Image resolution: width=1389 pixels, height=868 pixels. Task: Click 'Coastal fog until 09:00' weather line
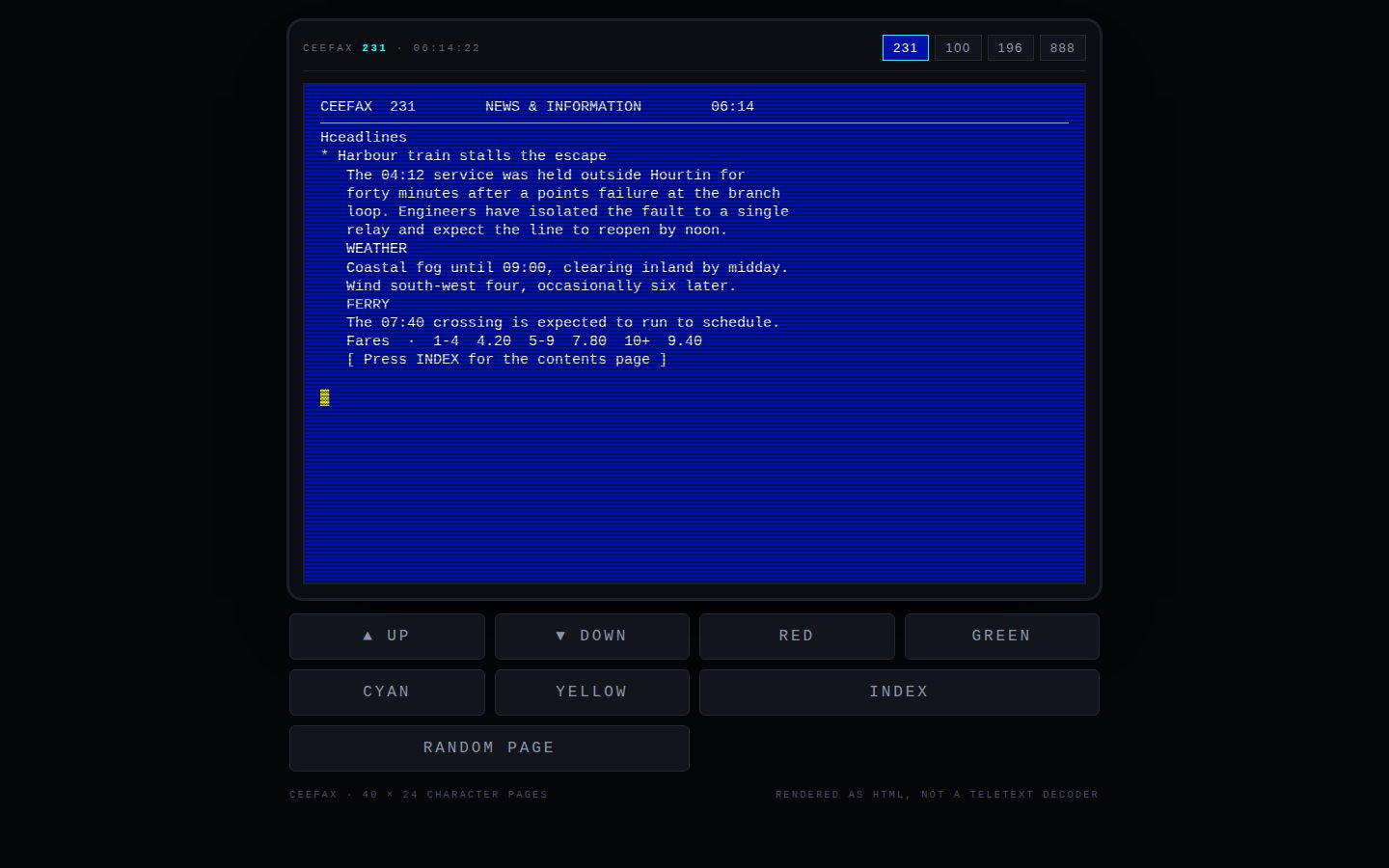pos(567,268)
